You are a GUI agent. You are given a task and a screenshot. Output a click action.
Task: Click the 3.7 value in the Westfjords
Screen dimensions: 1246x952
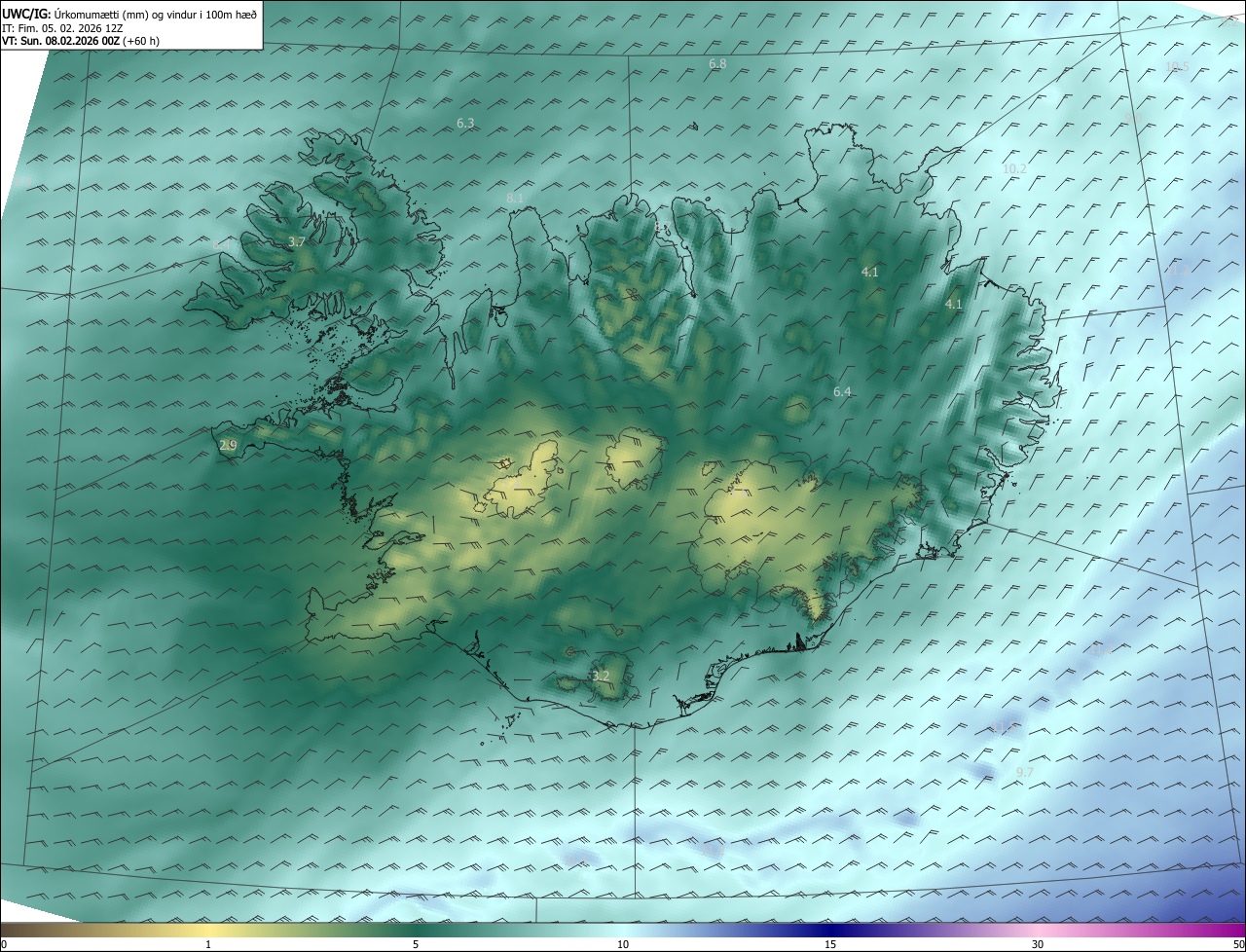(297, 241)
